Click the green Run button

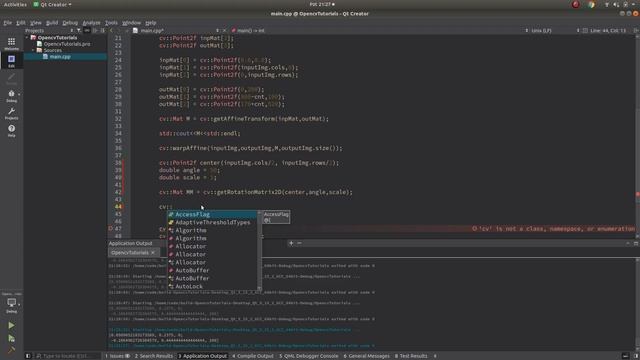coord(11,325)
